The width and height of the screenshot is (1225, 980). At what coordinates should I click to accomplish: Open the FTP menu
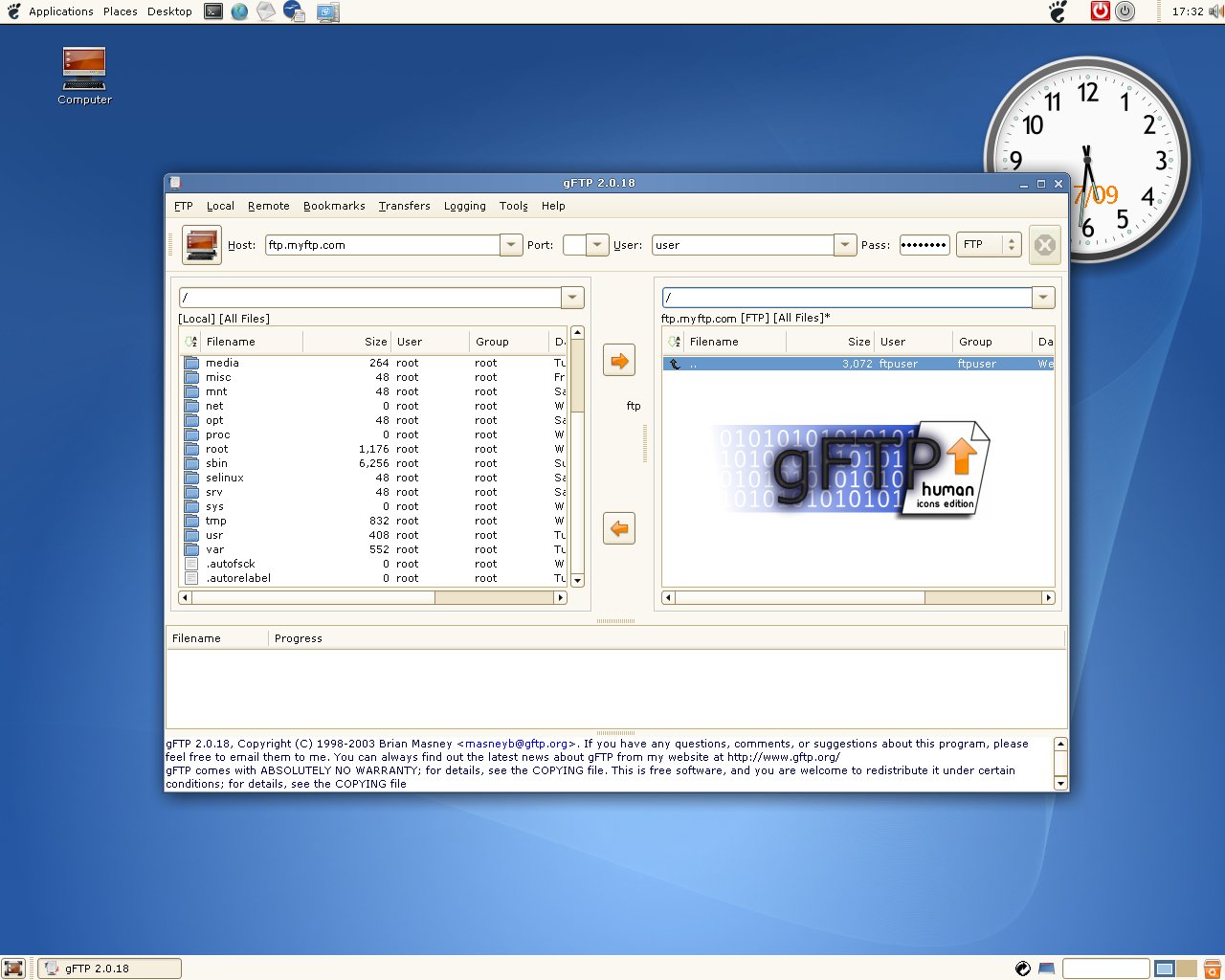[x=184, y=206]
